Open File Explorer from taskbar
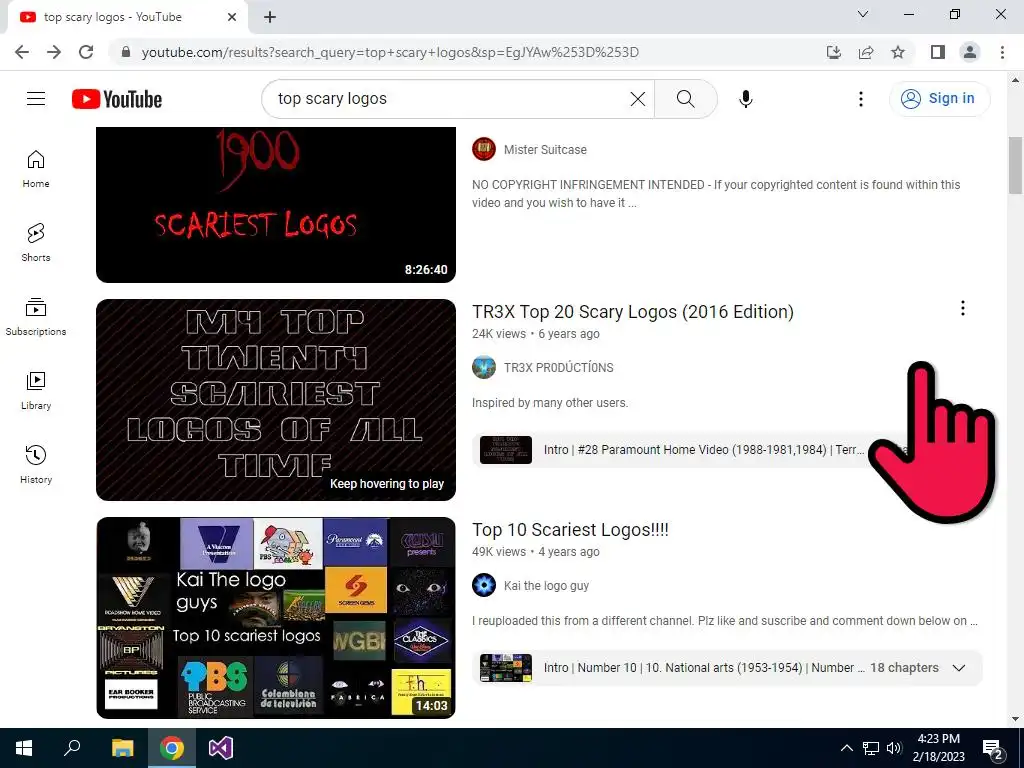1024x768 pixels. tap(122, 748)
